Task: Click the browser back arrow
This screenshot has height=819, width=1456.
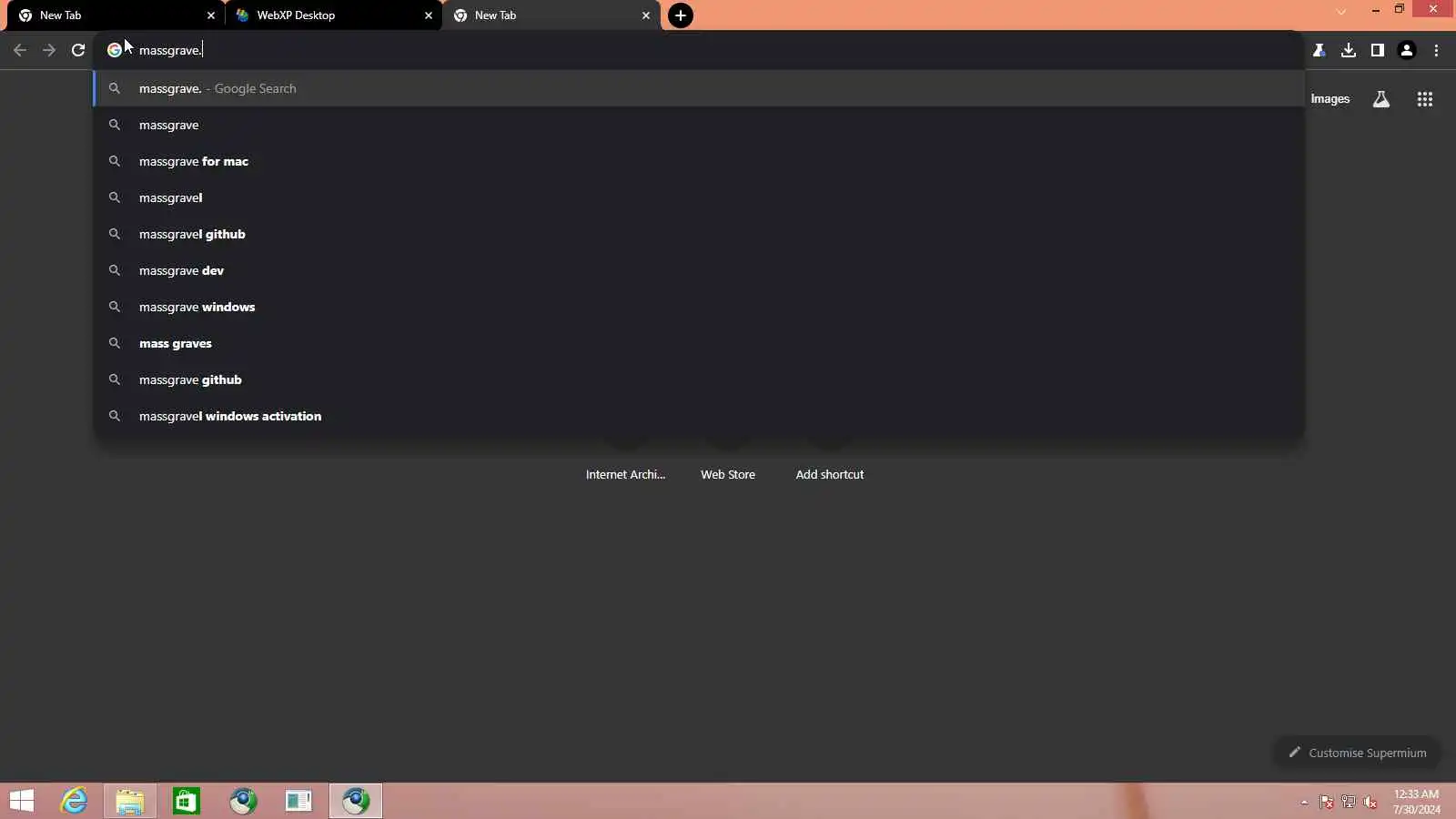Action: tap(20, 50)
